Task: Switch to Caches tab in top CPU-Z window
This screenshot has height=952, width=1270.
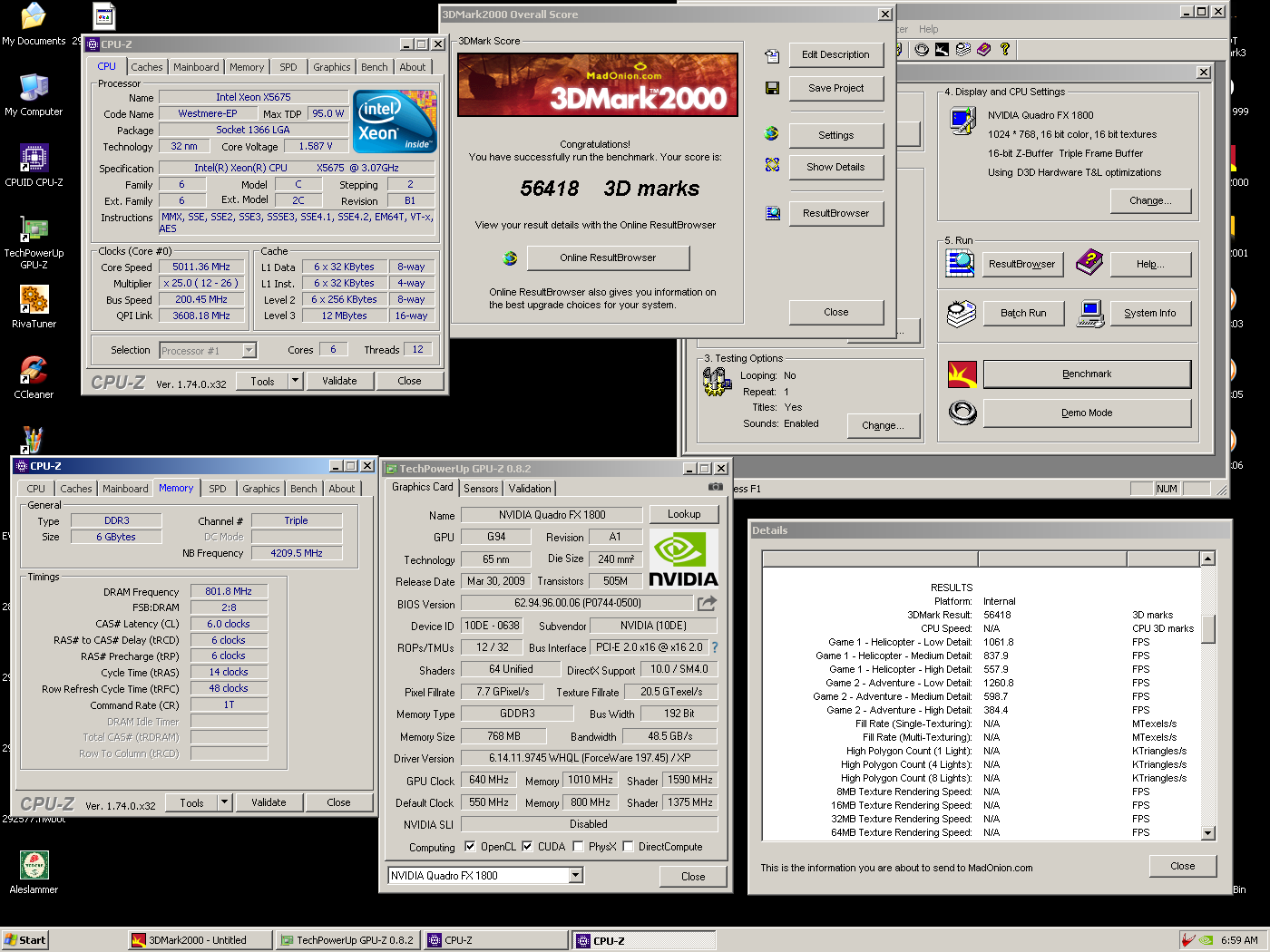Action: 147,67
